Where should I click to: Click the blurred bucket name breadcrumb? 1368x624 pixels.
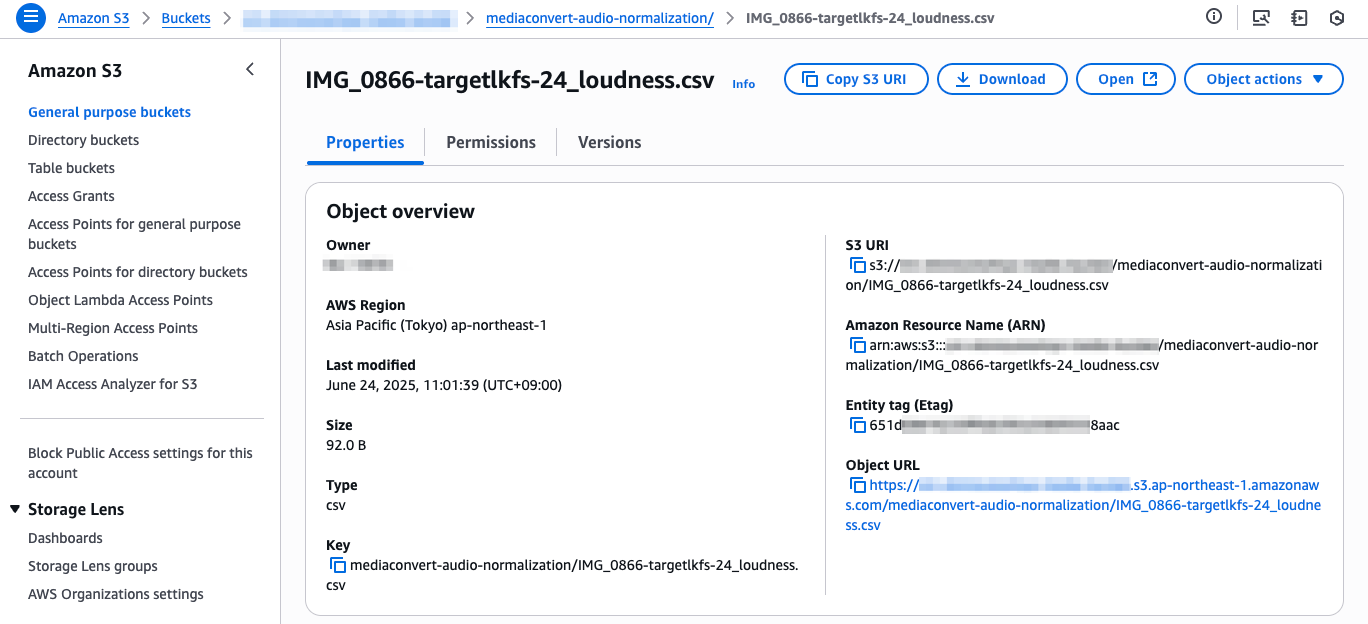click(350, 18)
